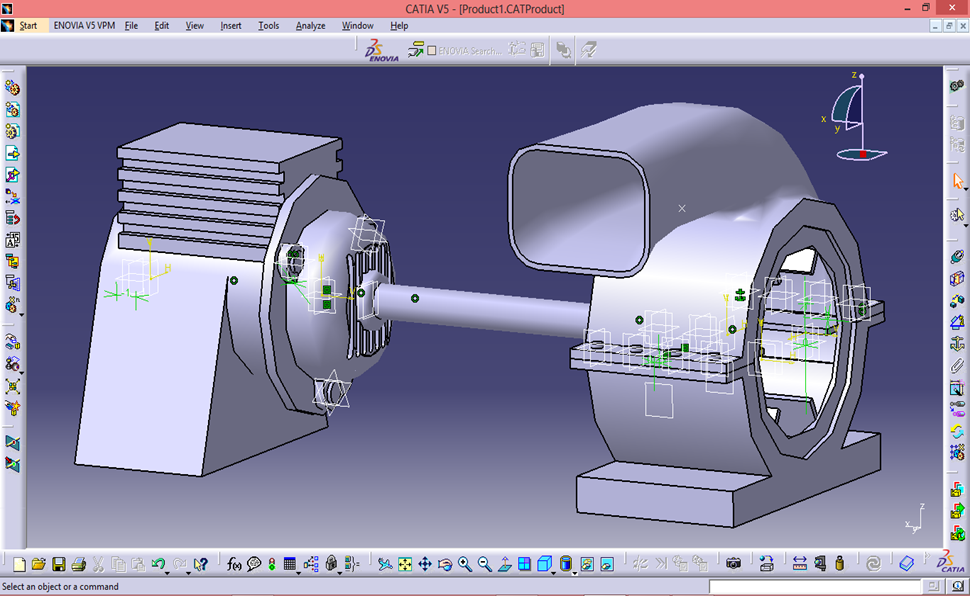Image resolution: width=970 pixels, height=596 pixels.
Task: Toggle the Multi-View layout icon
Action: coord(525,564)
